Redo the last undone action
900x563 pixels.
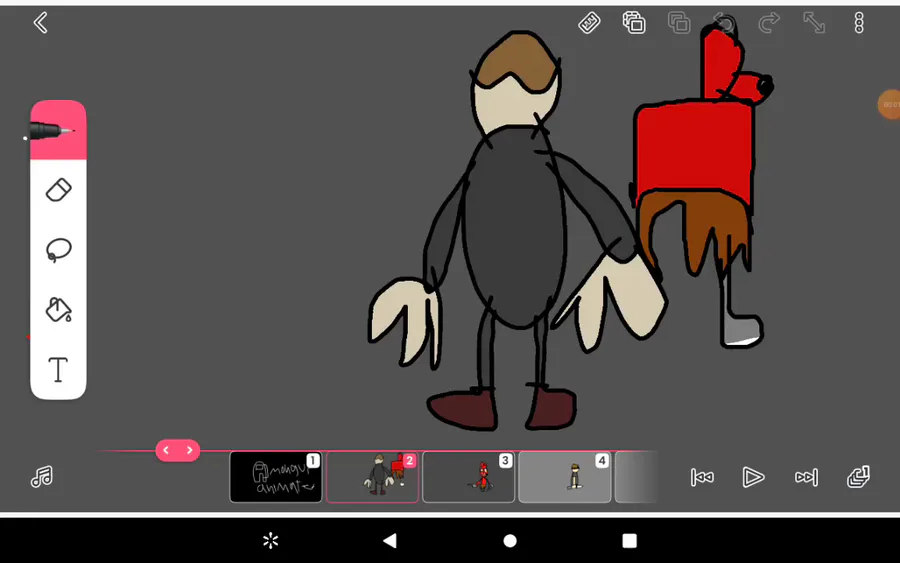(769, 23)
